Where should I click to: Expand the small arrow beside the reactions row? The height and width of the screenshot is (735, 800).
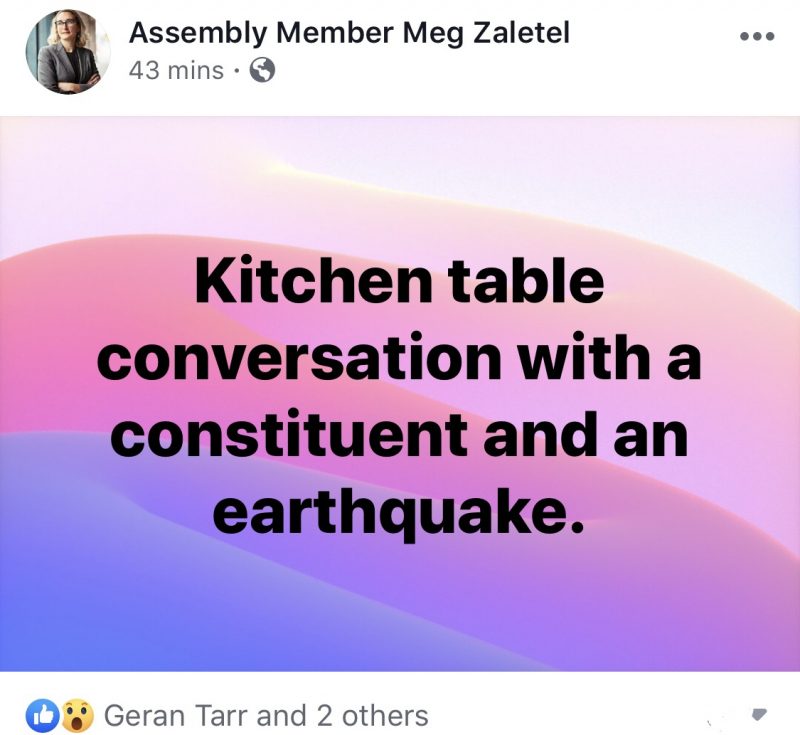[x=760, y=714]
